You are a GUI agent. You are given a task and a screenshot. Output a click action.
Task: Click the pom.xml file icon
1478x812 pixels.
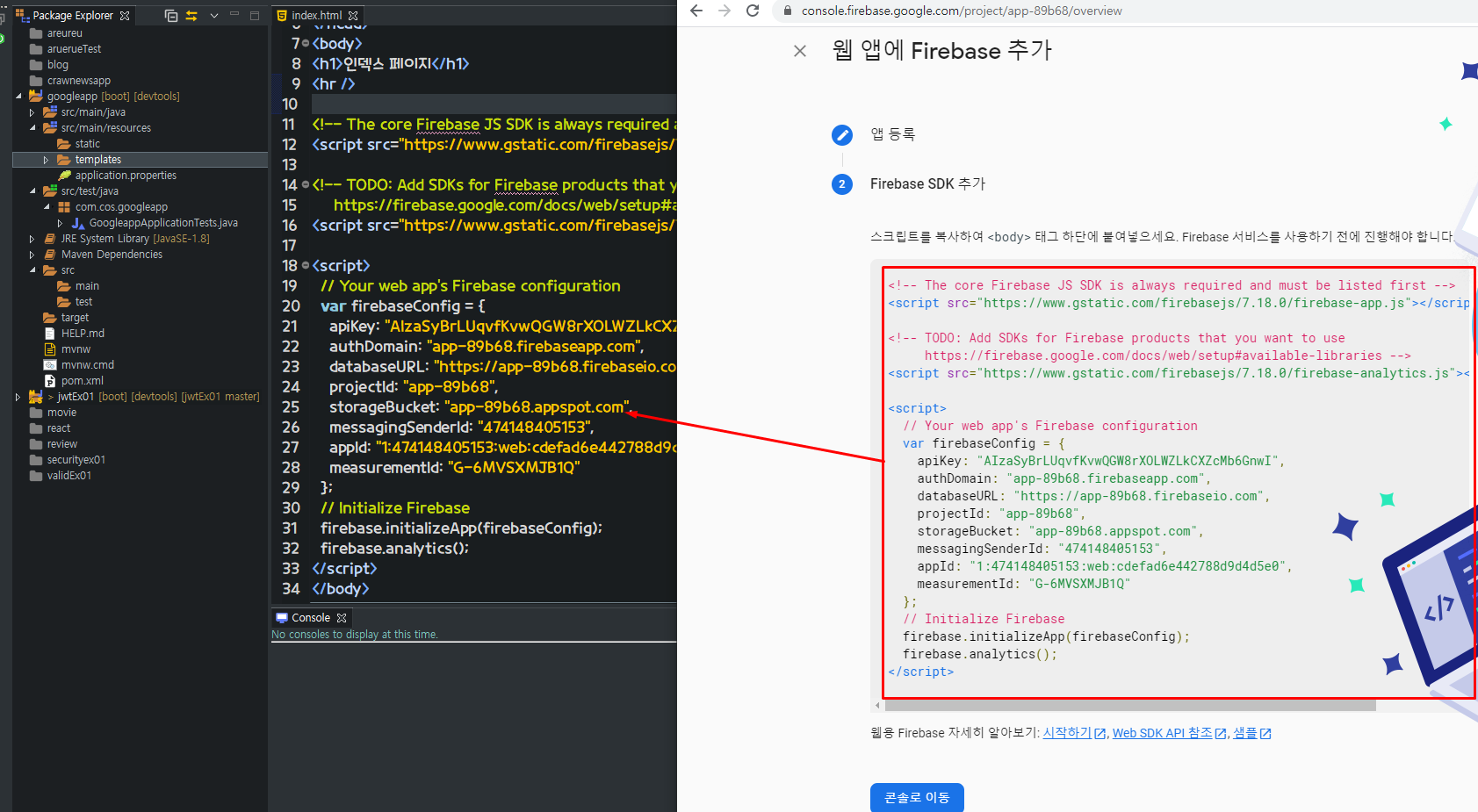click(x=50, y=381)
